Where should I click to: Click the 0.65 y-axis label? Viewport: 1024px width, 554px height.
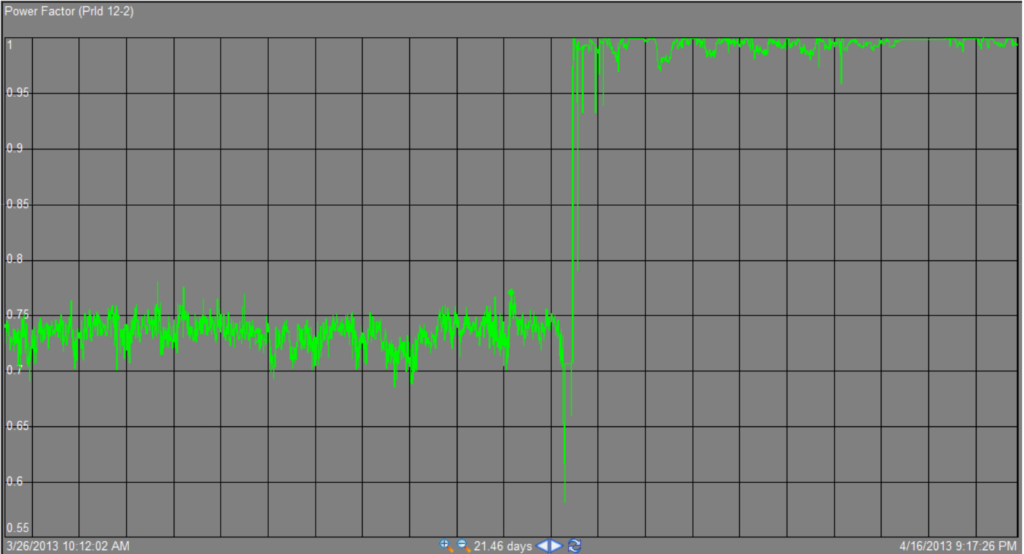tap(17, 426)
